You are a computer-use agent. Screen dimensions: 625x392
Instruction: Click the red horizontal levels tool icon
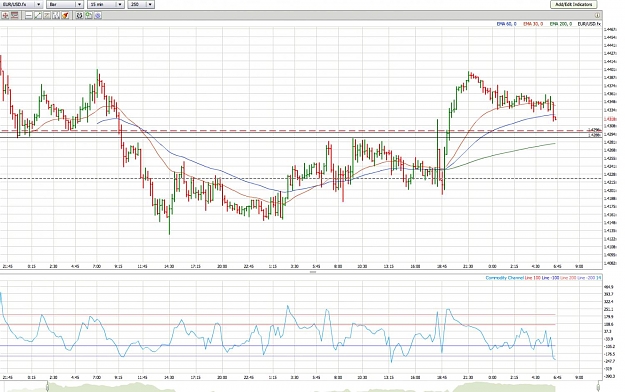click(14, 16)
